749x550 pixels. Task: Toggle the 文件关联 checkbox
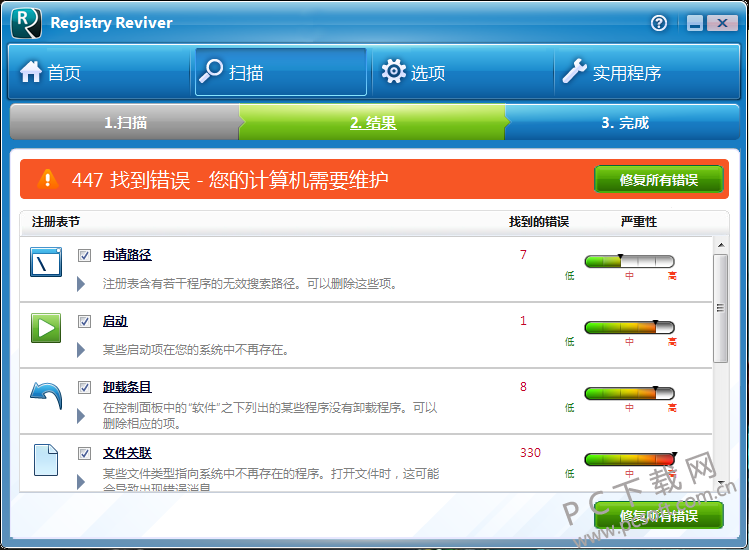pyautogui.click(x=85, y=453)
